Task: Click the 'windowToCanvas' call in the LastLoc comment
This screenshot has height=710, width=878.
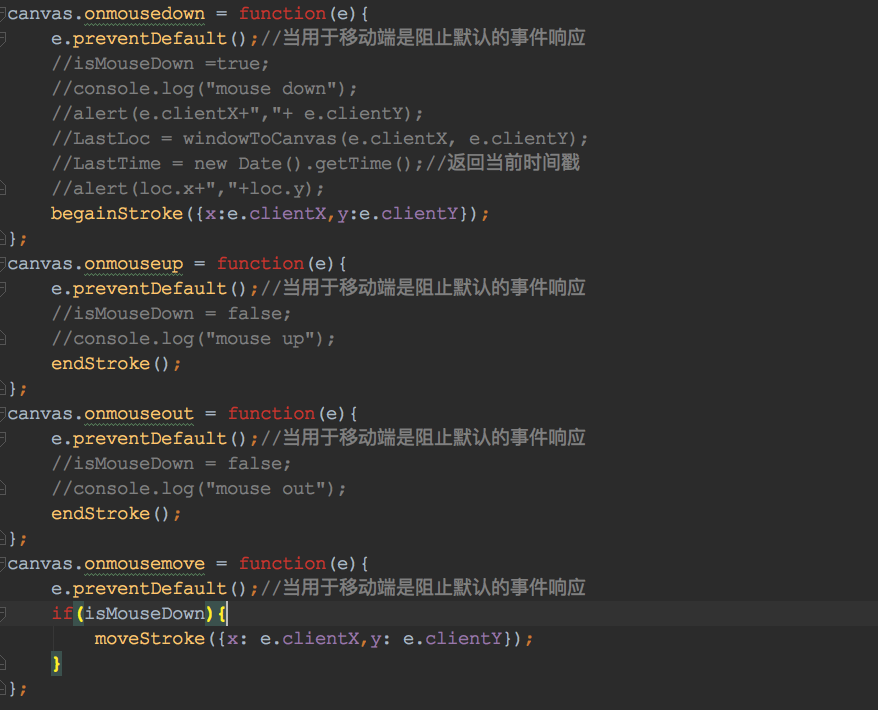Action: coord(259,138)
